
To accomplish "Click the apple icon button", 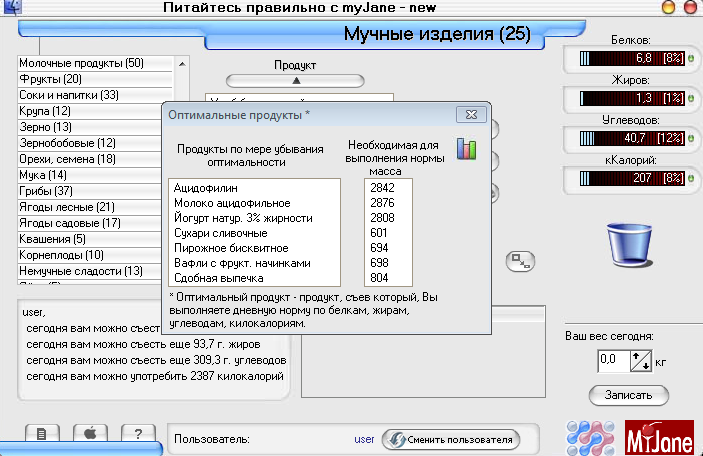I will 89,433.
